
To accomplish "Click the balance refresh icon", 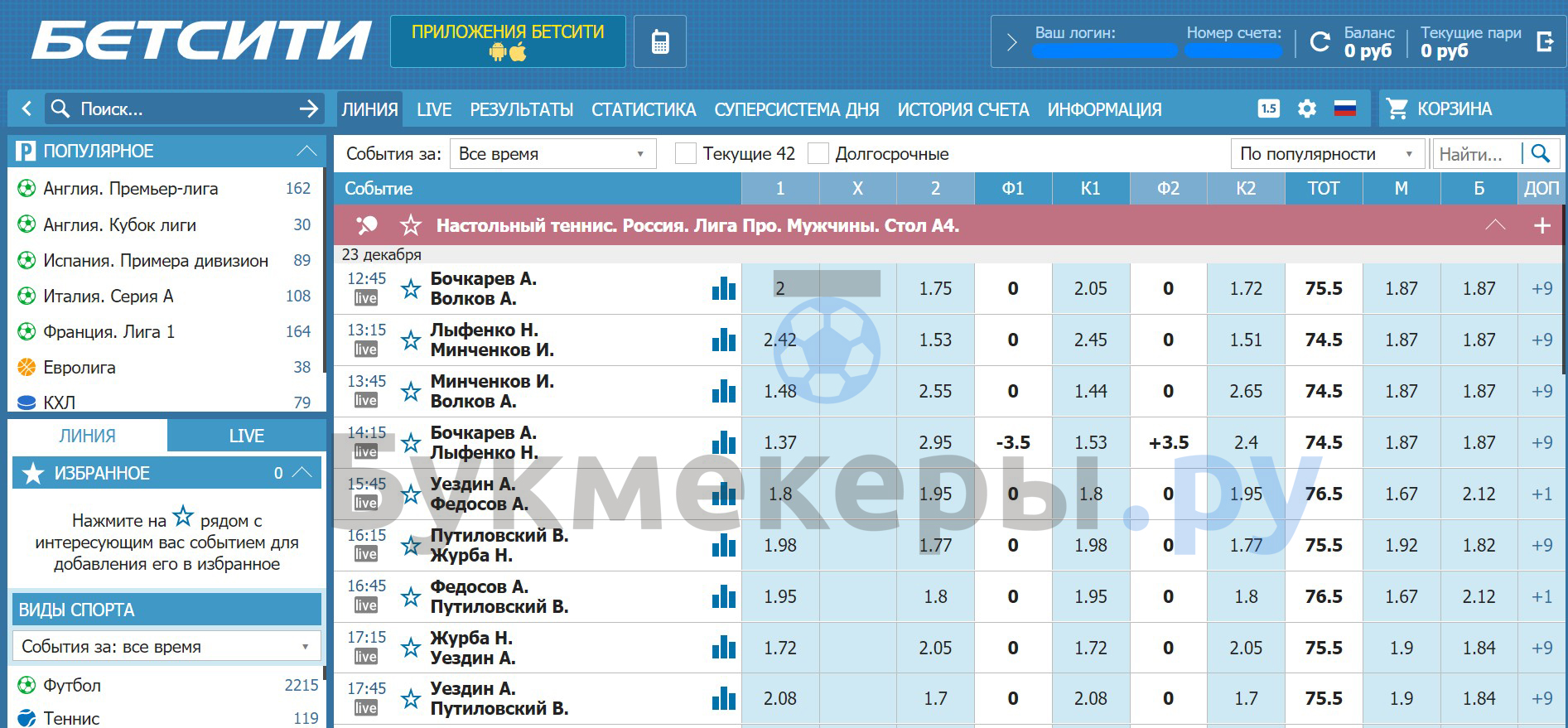I will click(1320, 41).
